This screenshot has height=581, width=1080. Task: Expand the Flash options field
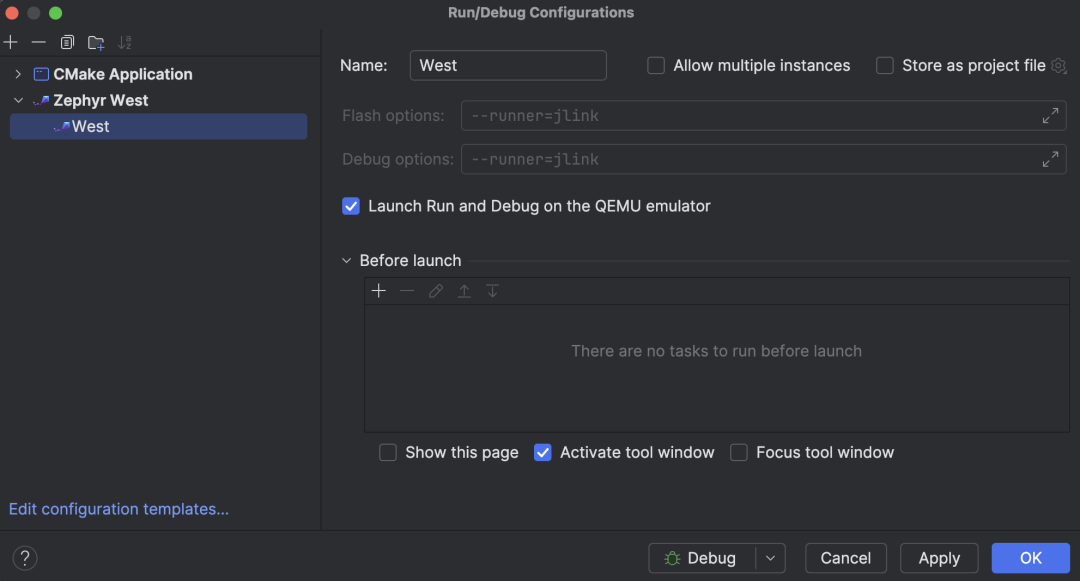[1050, 116]
